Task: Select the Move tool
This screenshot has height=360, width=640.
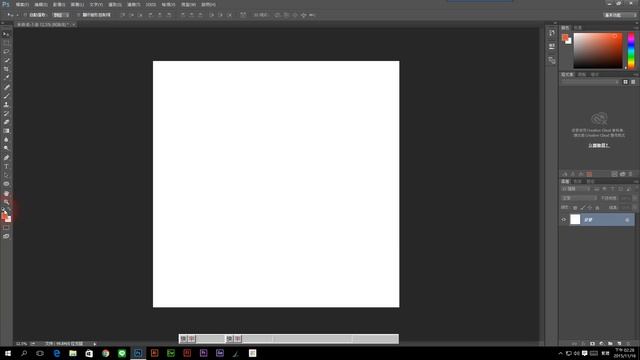Action: pos(6,34)
